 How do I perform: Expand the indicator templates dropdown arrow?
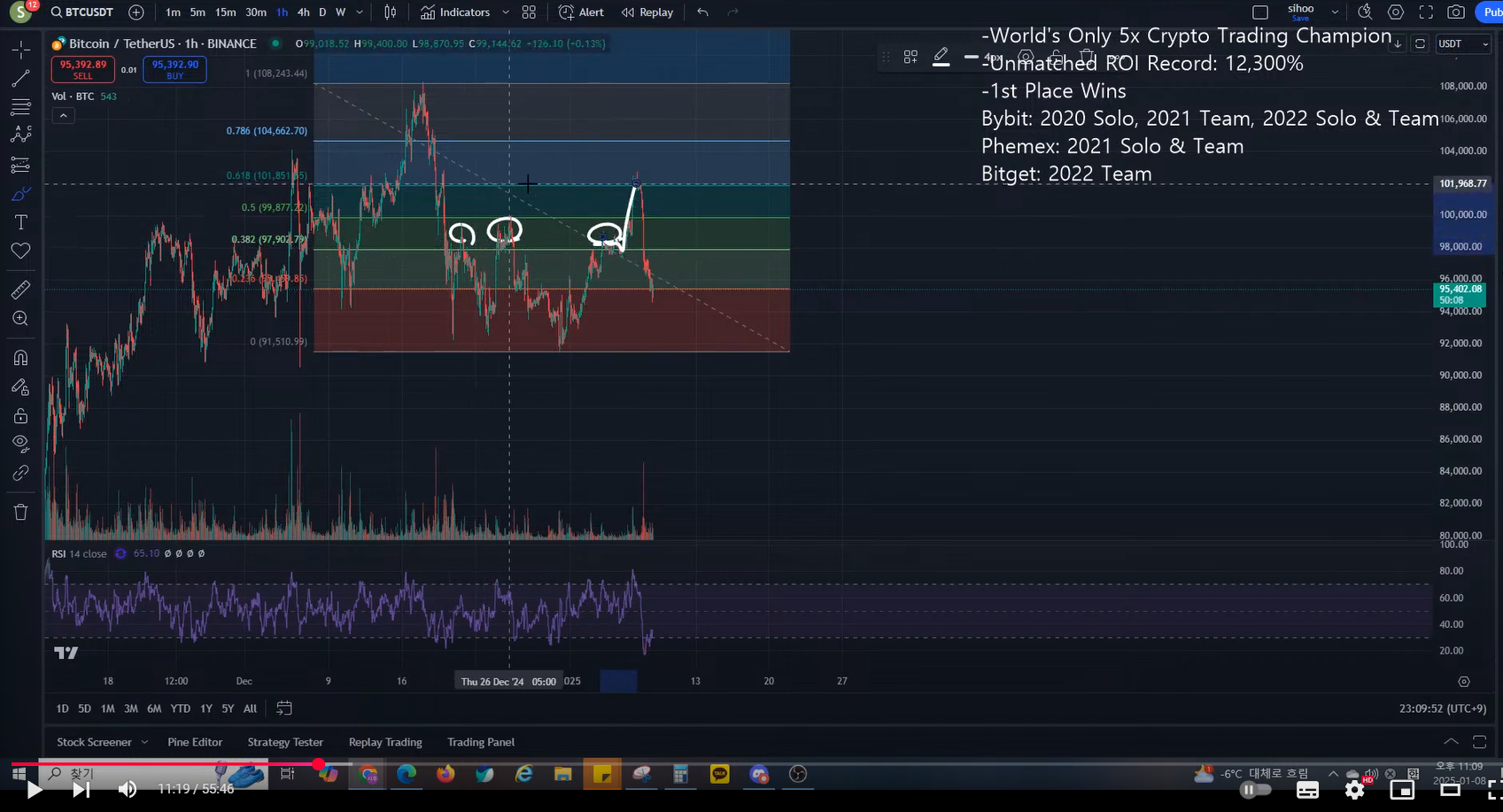(x=506, y=12)
